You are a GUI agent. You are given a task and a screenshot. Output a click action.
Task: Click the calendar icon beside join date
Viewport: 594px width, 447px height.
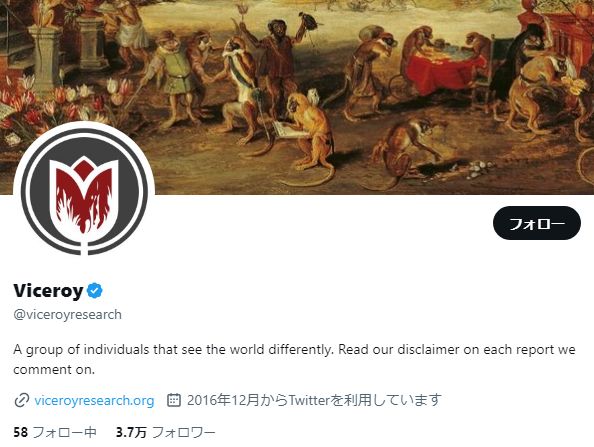click(174, 400)
